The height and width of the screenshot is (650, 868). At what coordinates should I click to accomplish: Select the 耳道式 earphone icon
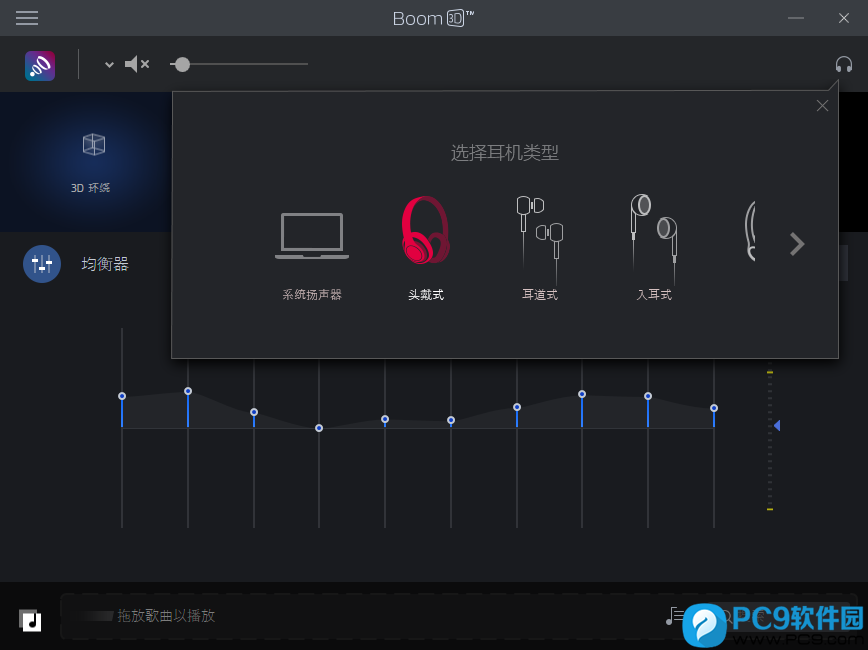pos(539,232)
